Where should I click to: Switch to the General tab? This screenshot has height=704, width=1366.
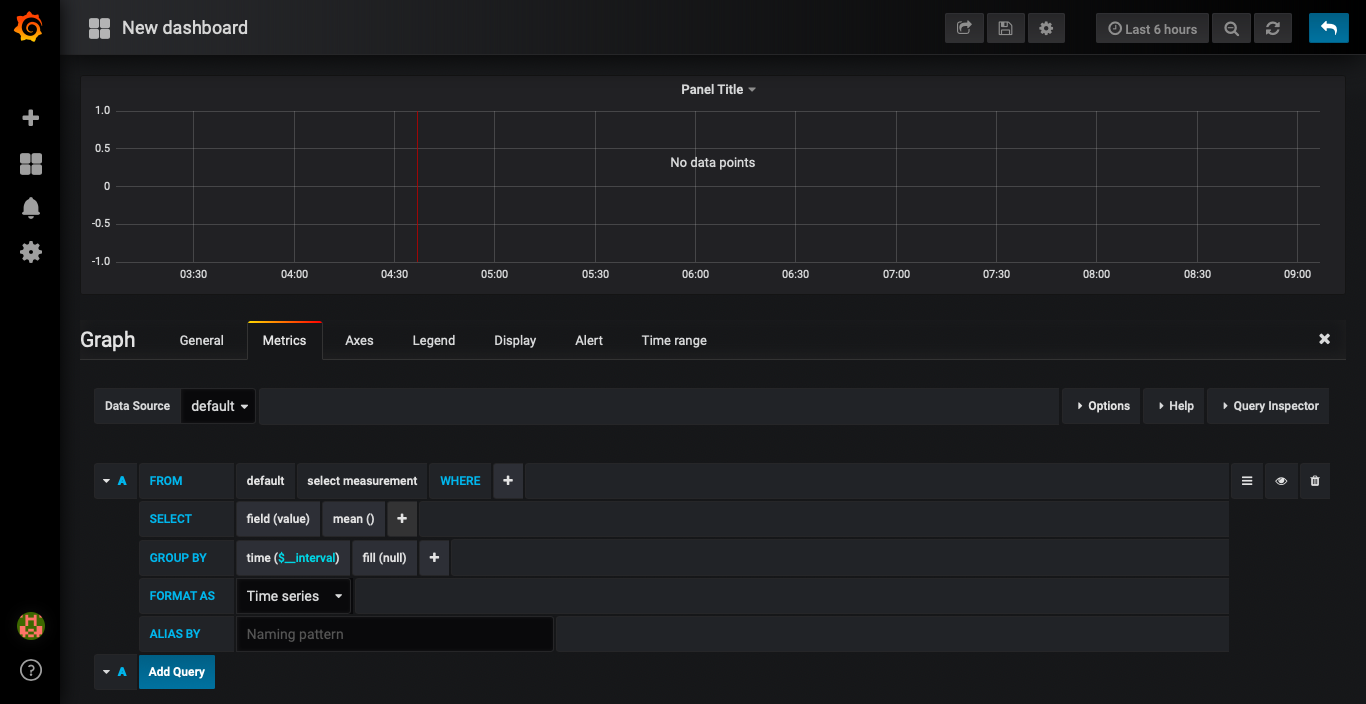tap(202, 340)
